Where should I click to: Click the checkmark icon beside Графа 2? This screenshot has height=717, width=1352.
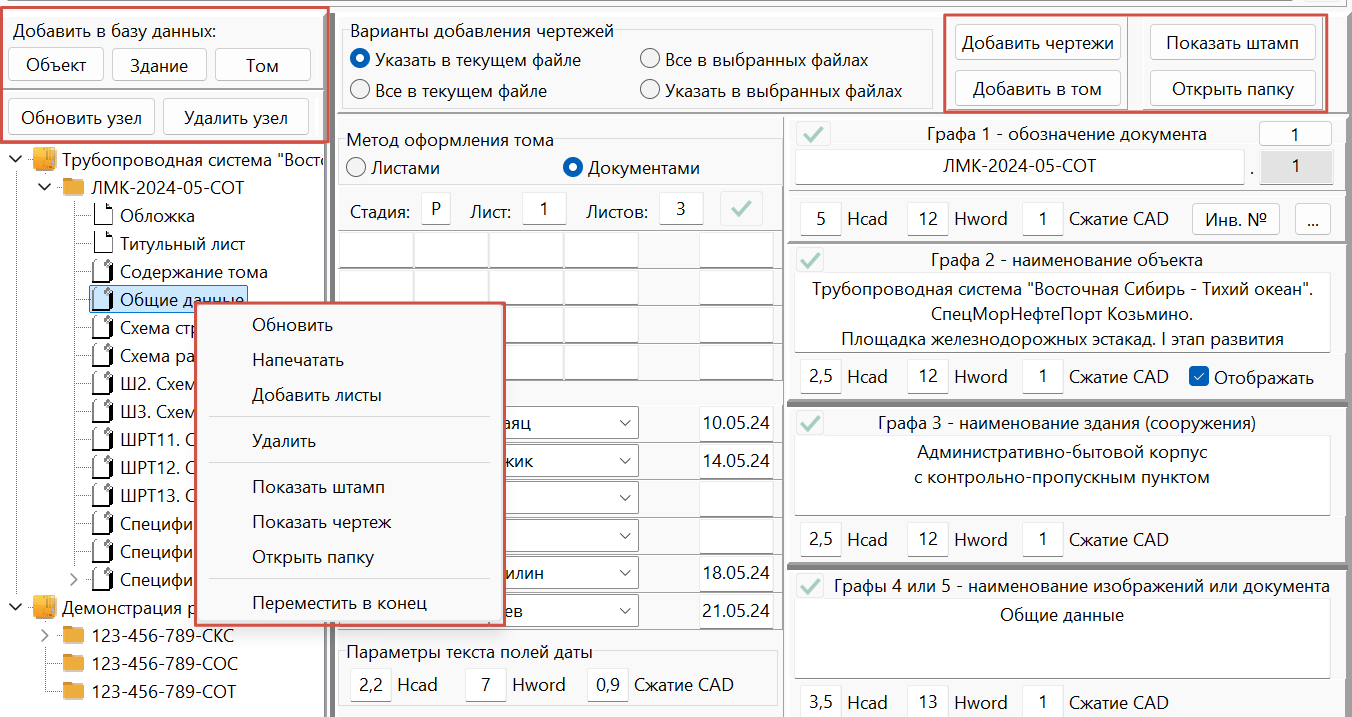coord(811,260)
